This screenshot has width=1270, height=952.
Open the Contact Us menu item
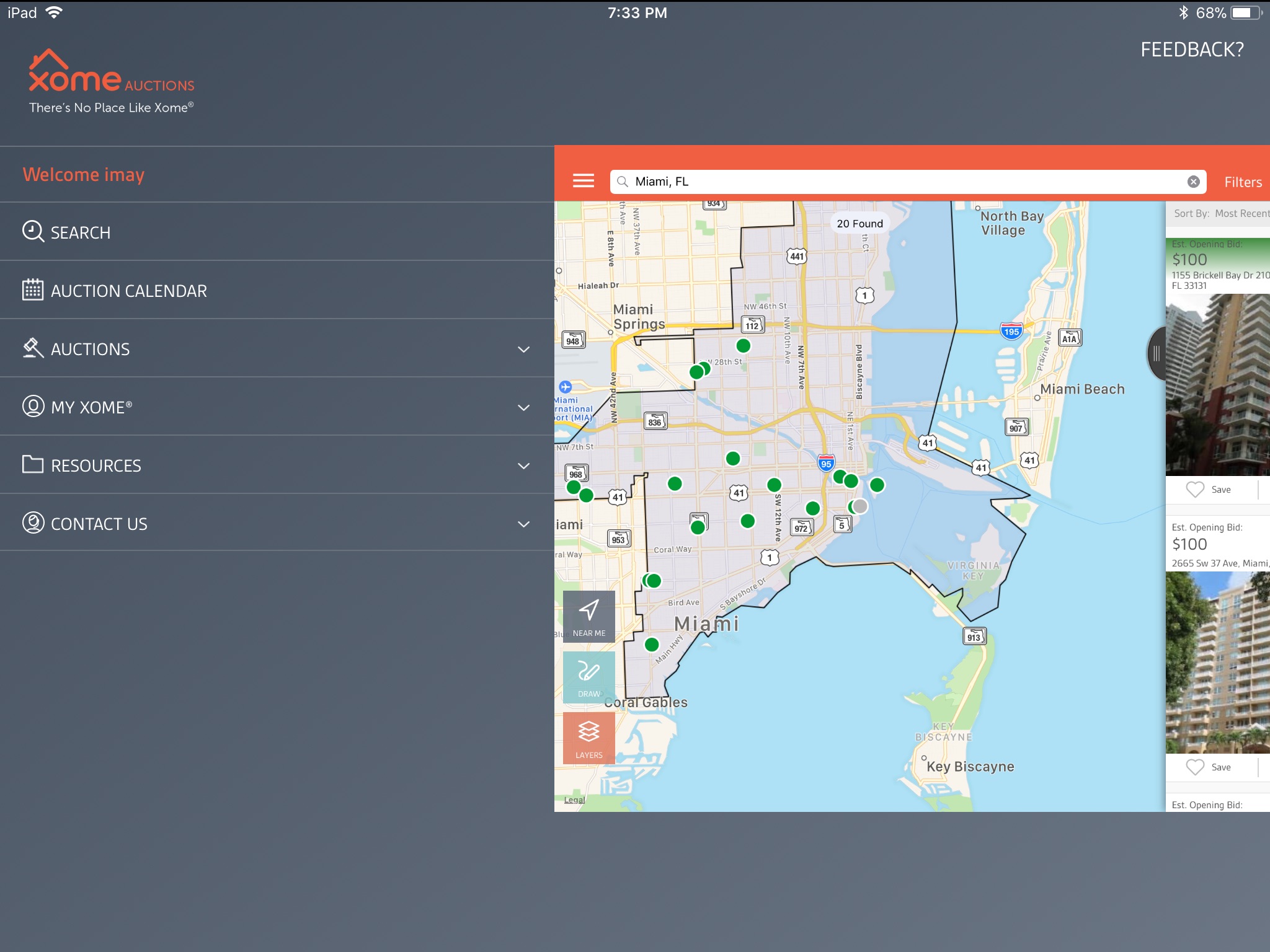pos(277,524)
